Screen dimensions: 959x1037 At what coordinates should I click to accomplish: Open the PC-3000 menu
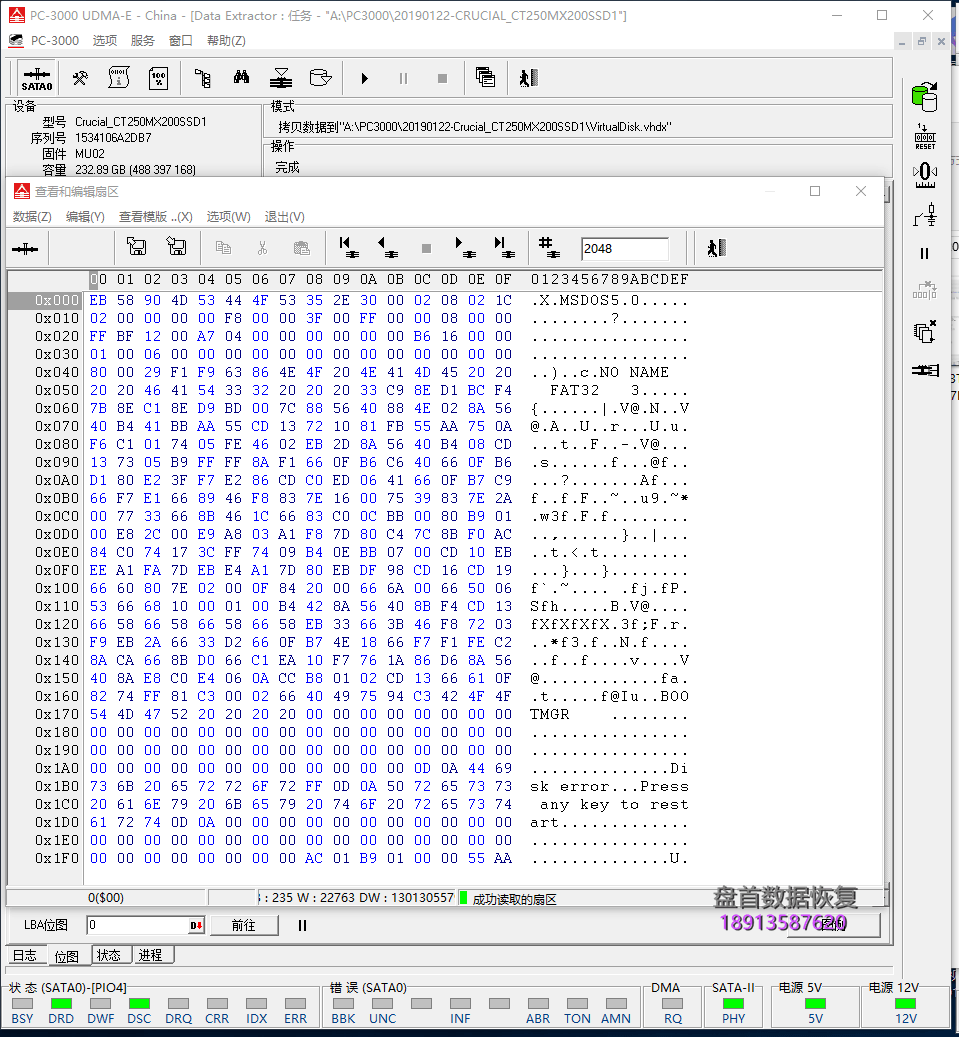click(x=54, y=40)
